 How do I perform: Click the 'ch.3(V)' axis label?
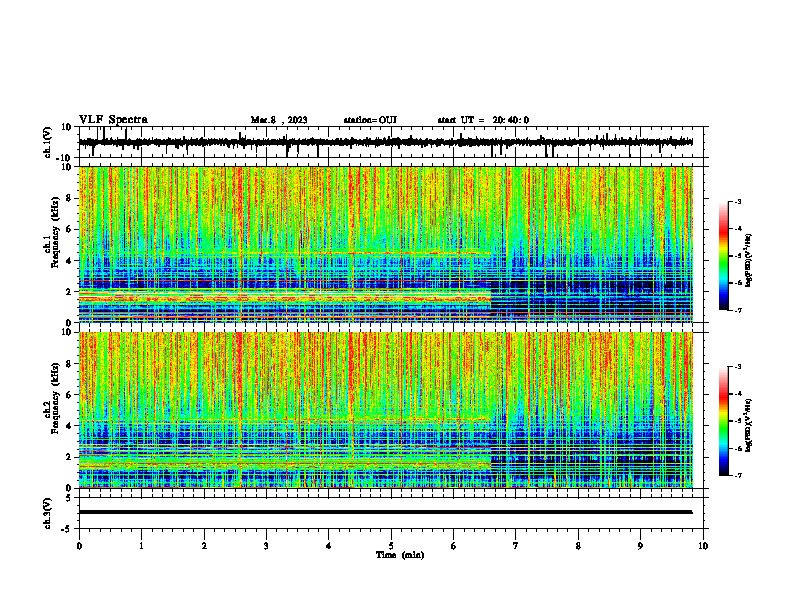pyautogui.click(x=48, y=514)
